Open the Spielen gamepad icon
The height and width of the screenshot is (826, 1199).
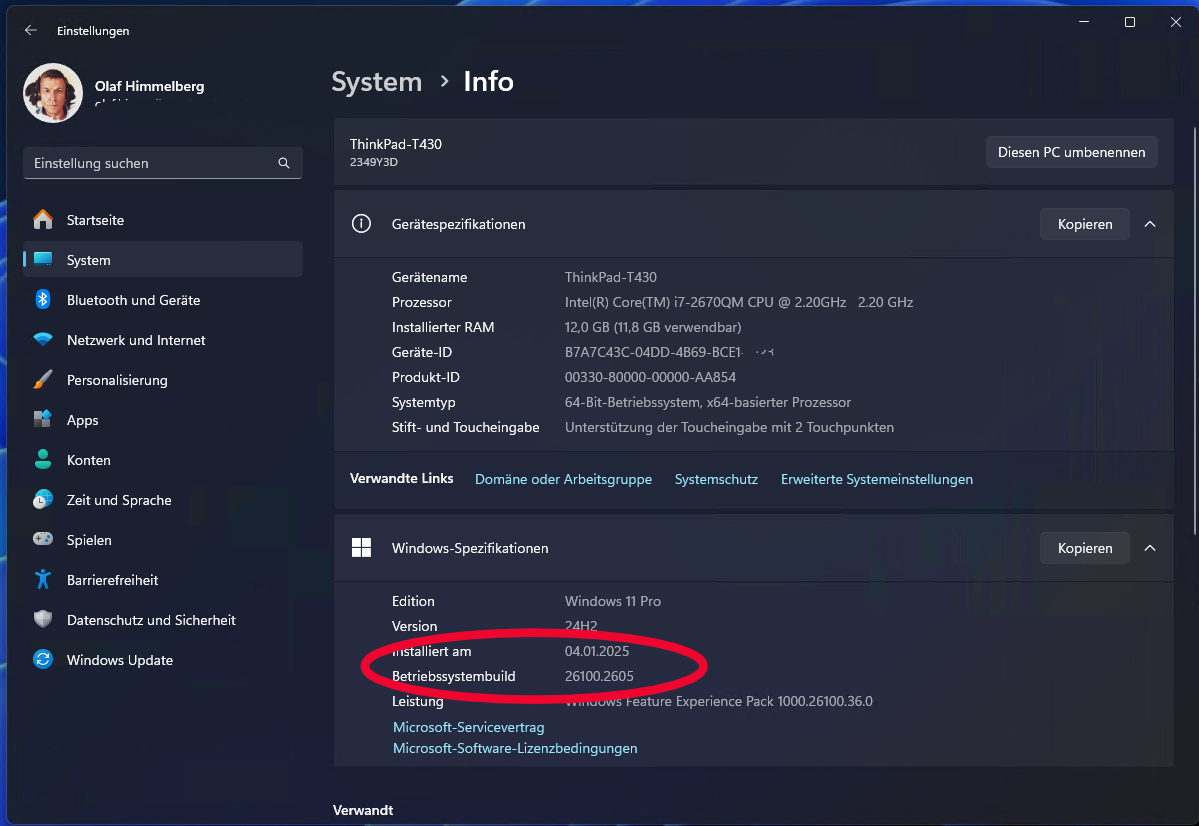(x=43, y=539)
